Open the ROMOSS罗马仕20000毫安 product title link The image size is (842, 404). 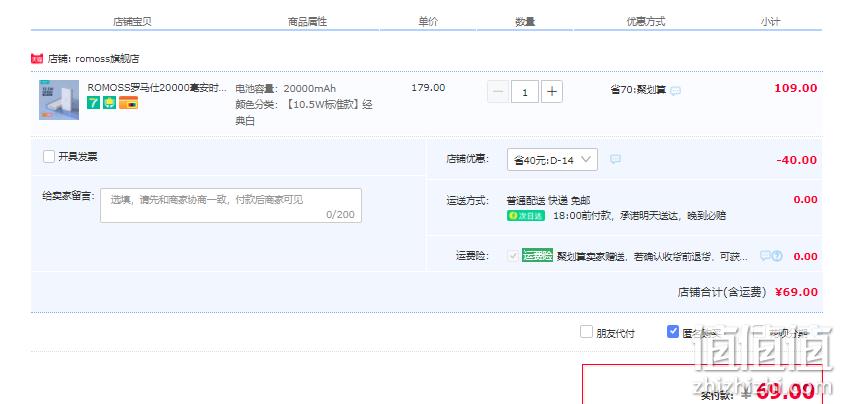tap(157, 88)
